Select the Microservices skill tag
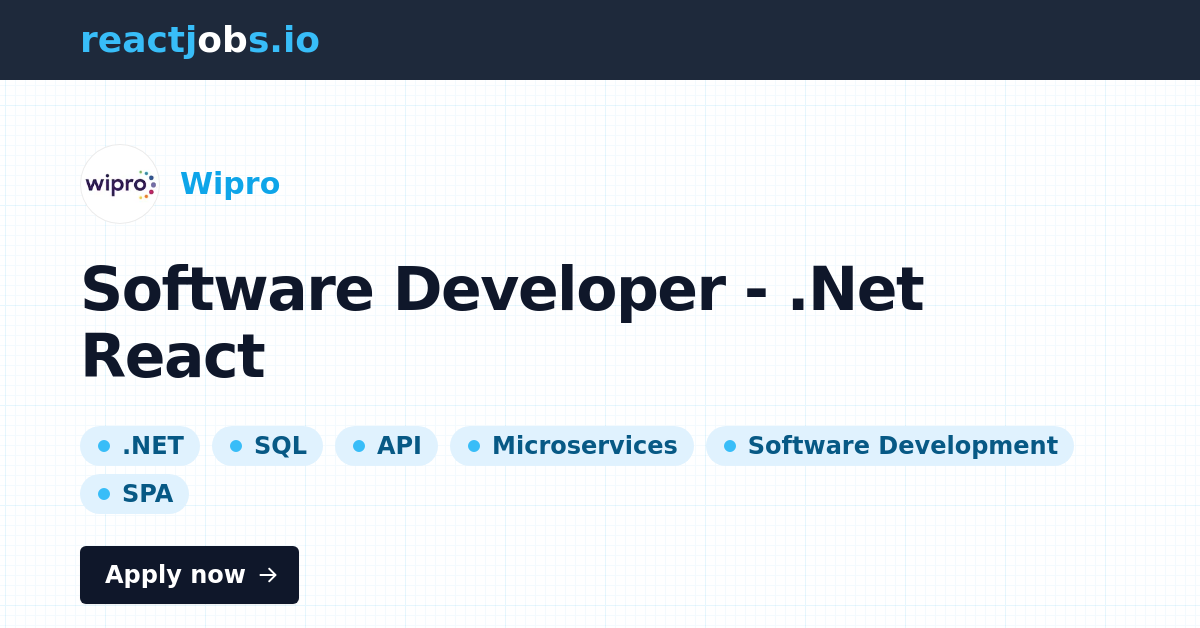This screenshot has width=1200, height=628. pyautogui.click(x=572, y=445)
